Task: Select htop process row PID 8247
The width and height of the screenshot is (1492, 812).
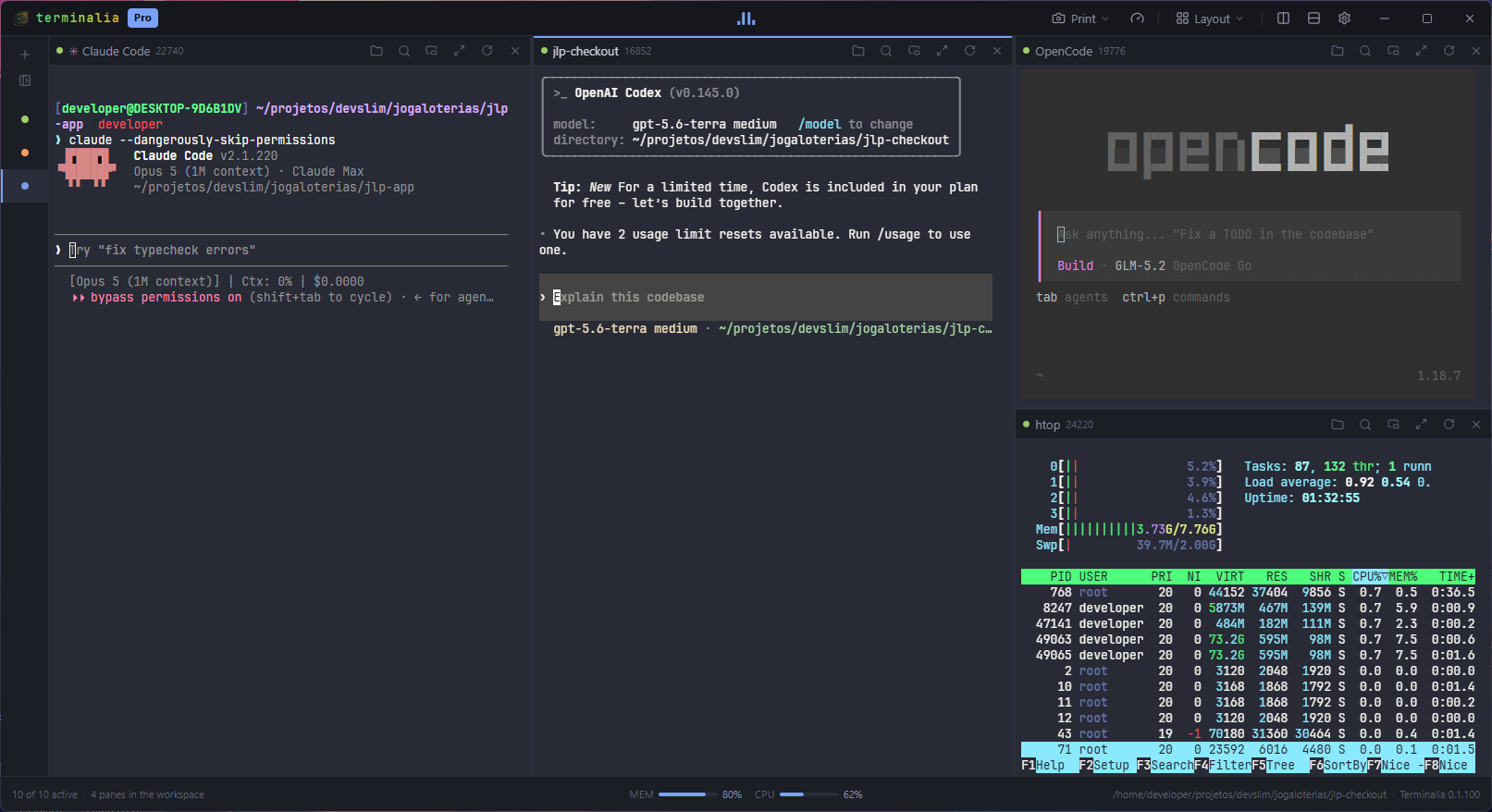Action: [x=1248, y=608]
